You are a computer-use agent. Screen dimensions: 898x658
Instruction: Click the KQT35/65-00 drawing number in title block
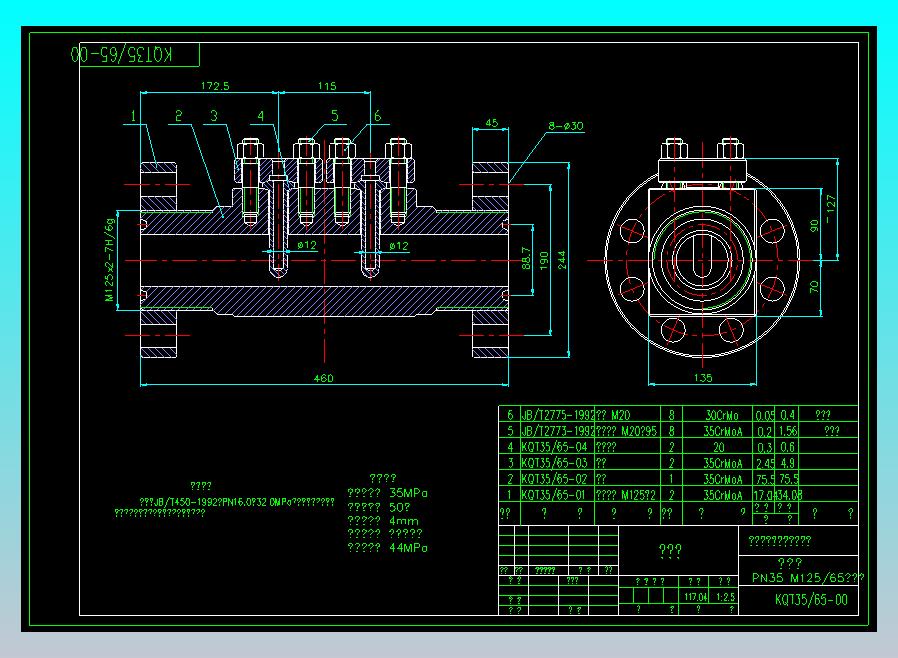click(811, 600)
